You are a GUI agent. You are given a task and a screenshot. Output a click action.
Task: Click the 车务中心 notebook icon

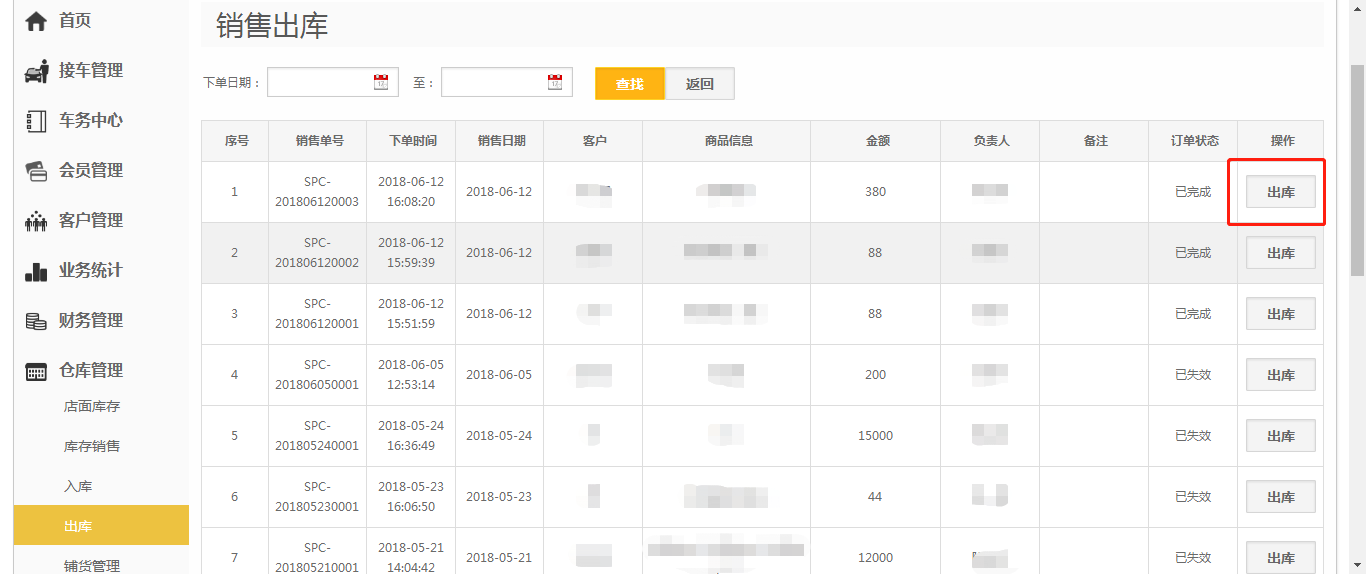tap(36, 121)
